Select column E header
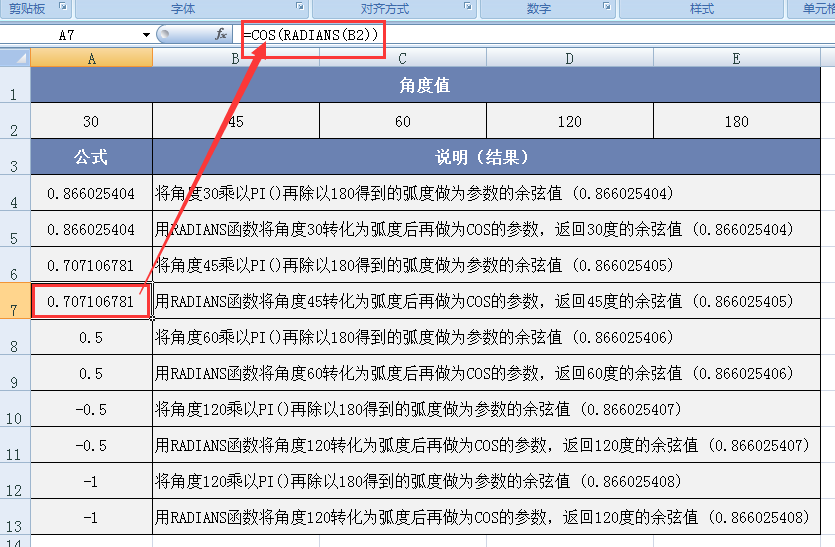The width and height of the screenshot is (835, 547). [736, 58]
